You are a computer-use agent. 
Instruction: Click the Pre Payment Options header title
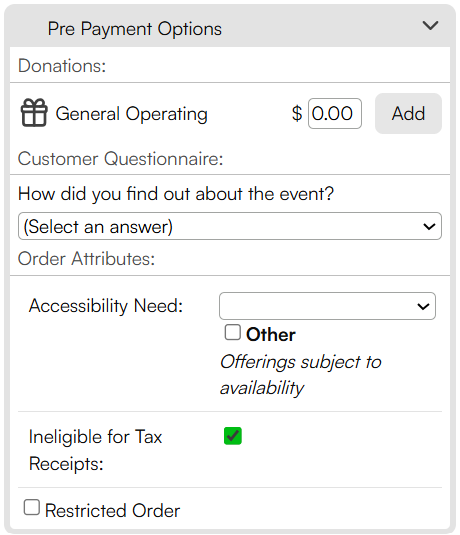[135, 29]
